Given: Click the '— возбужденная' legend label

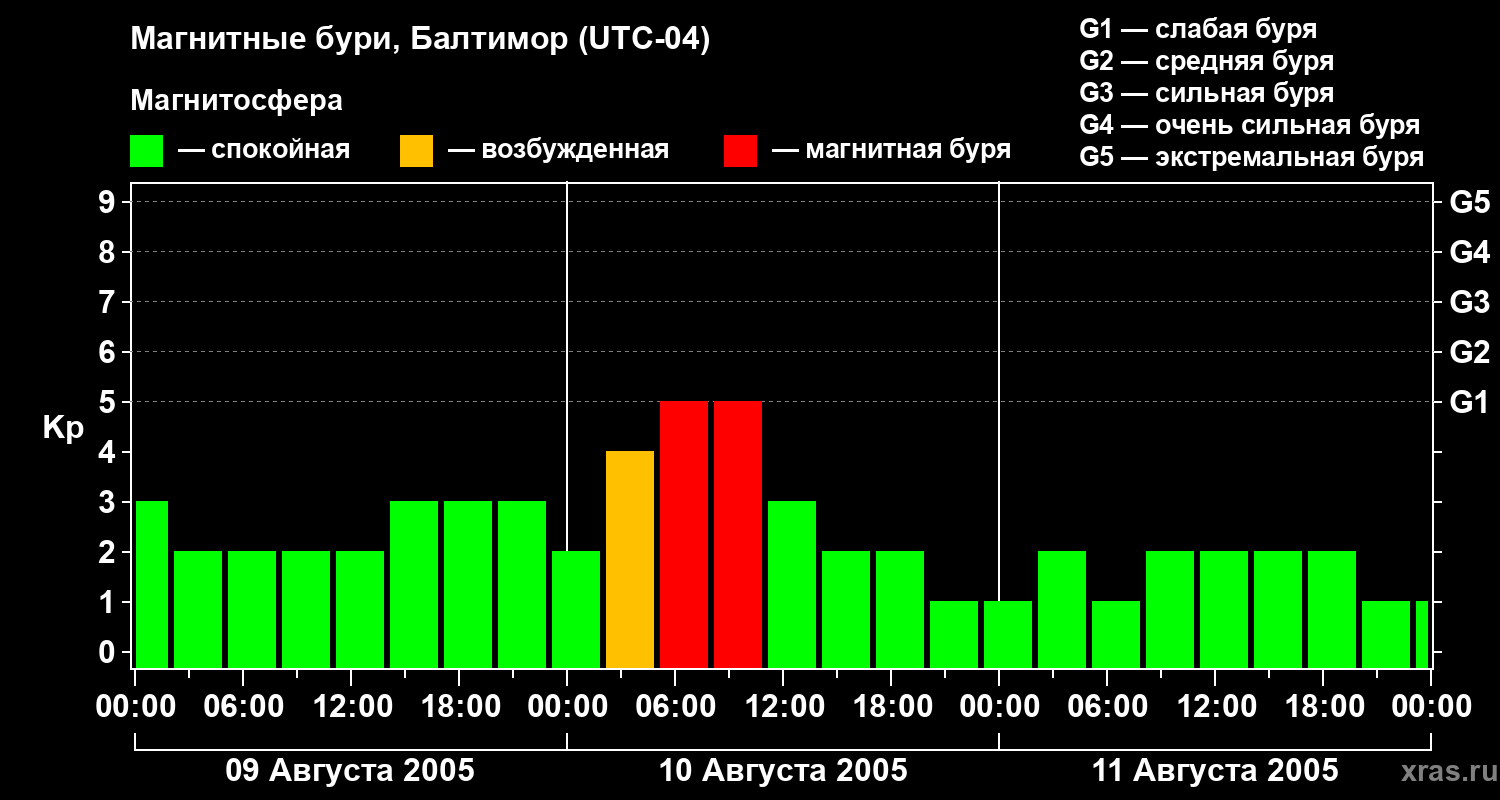Looking at the screenshot, I should pos(558,150).
